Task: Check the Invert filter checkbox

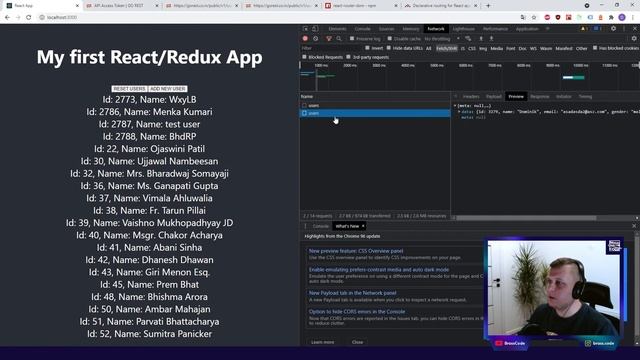Action: point(367,48)
